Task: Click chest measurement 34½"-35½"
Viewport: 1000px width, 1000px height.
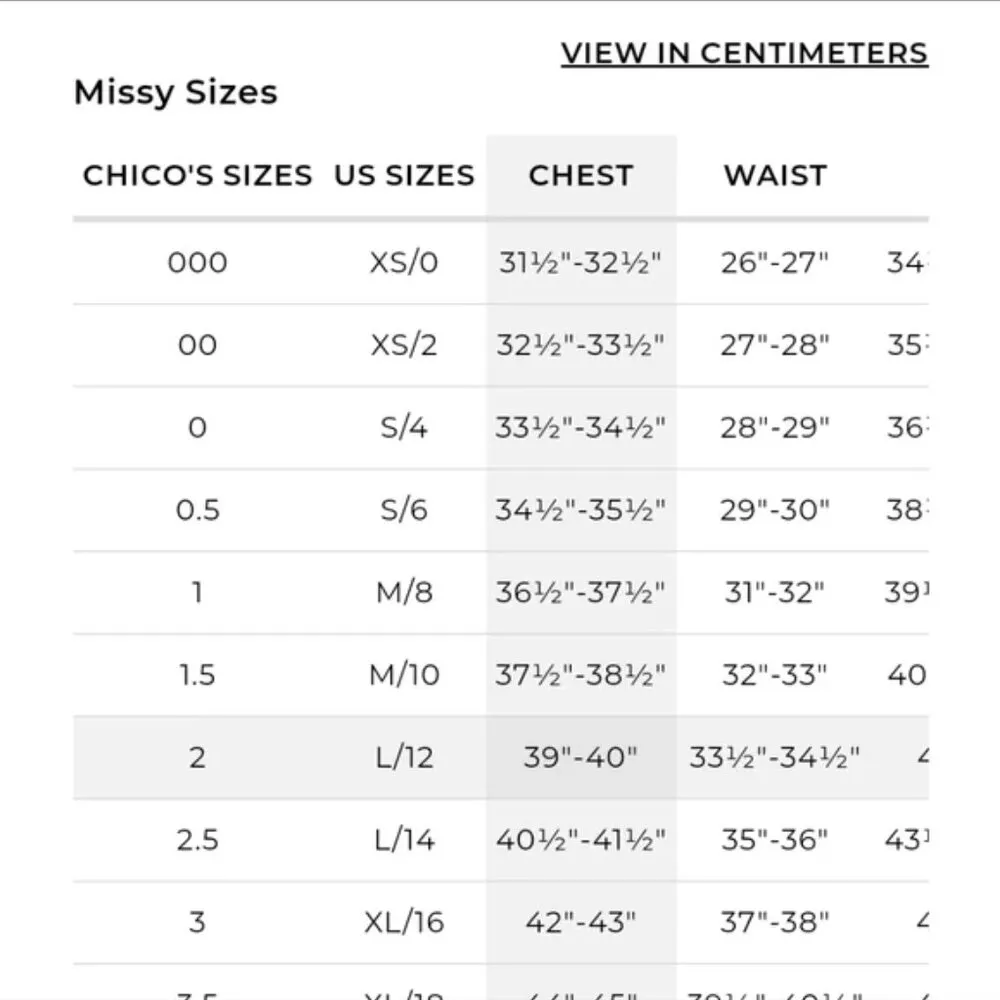Action: coord(580,510)
